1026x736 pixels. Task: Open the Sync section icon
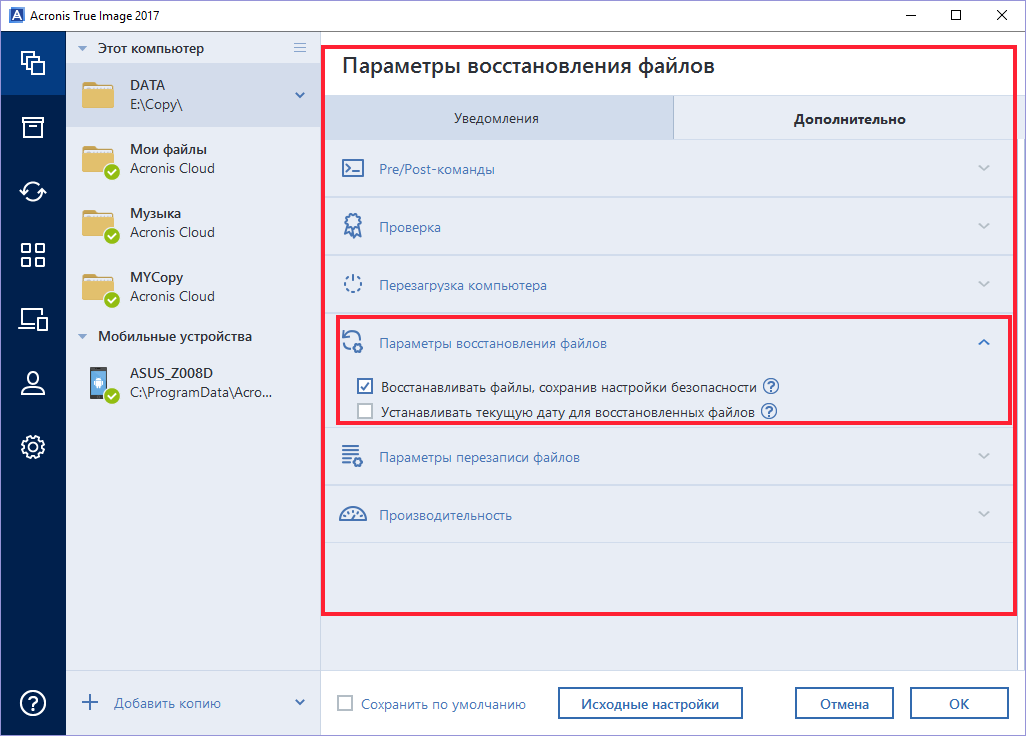tap(33, 191)
